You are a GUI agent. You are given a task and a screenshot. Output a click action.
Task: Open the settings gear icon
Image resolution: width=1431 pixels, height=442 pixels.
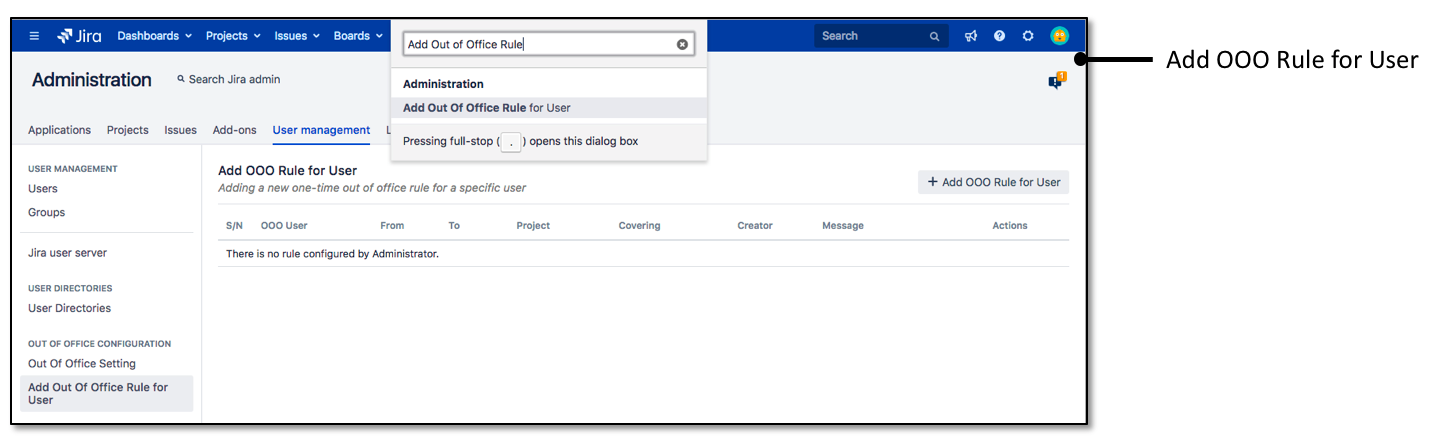[x=1028, y=36]
